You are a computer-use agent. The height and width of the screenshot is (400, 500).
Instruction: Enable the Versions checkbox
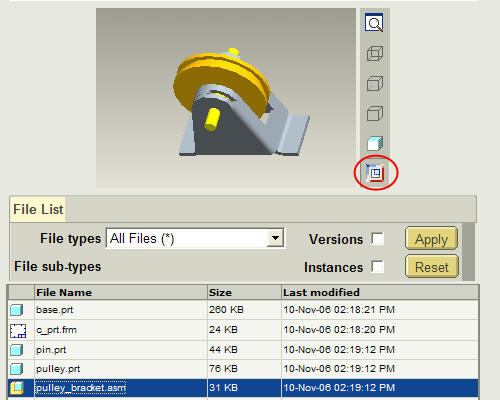tap(378, 239)
